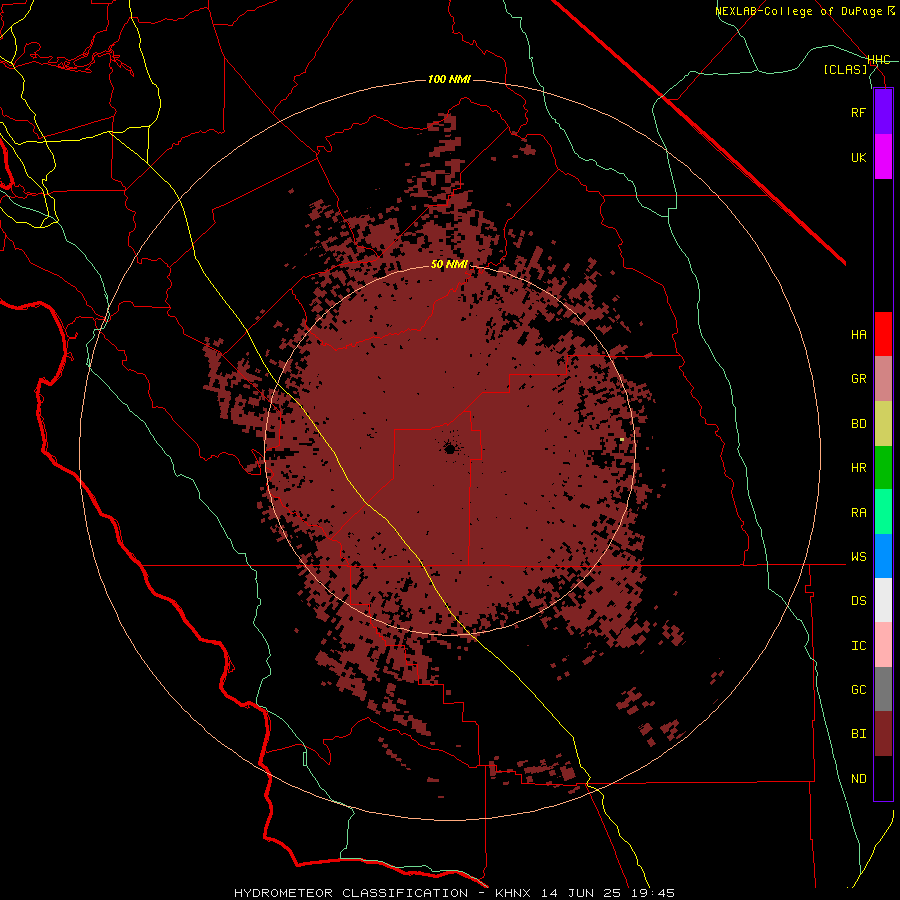The width and height of the screenshot is (900, 900).
Task: Click the small yellow-green pixel in the echo
Action: click(622, 440)
